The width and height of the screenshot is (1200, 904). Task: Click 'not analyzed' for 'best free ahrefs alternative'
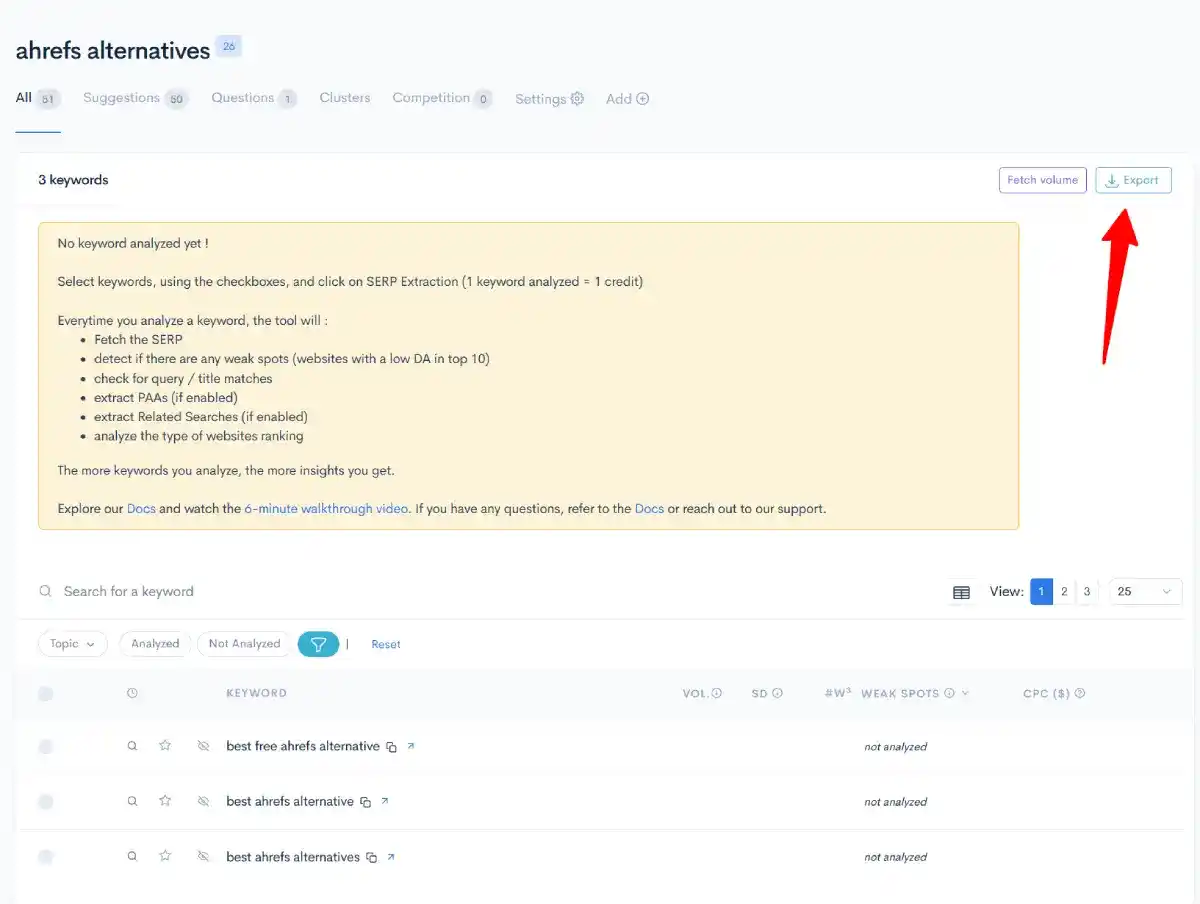pyautogui.click(x=895, y=747)
